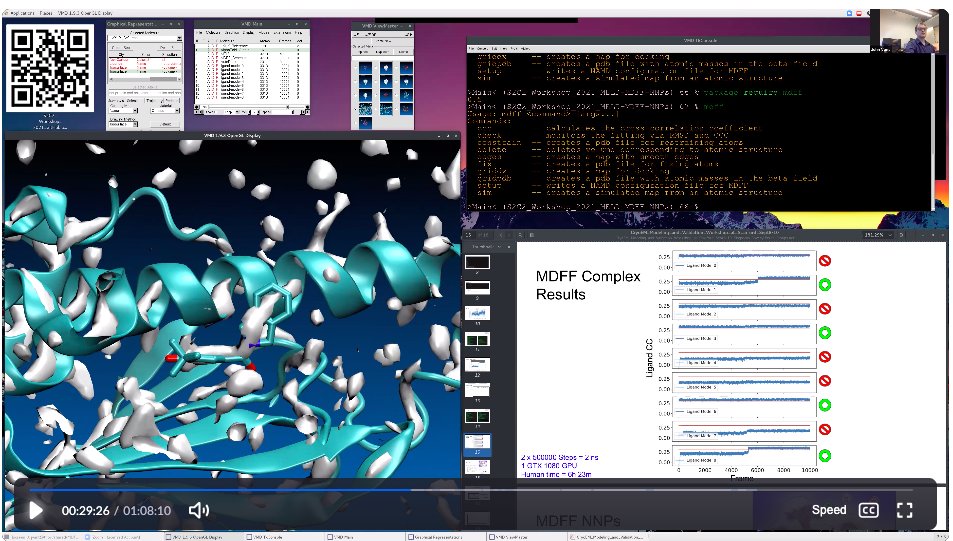Screen dimensions: 953x541
Task: Turn on closed captions (CC)
Action: tap(868, 510)
